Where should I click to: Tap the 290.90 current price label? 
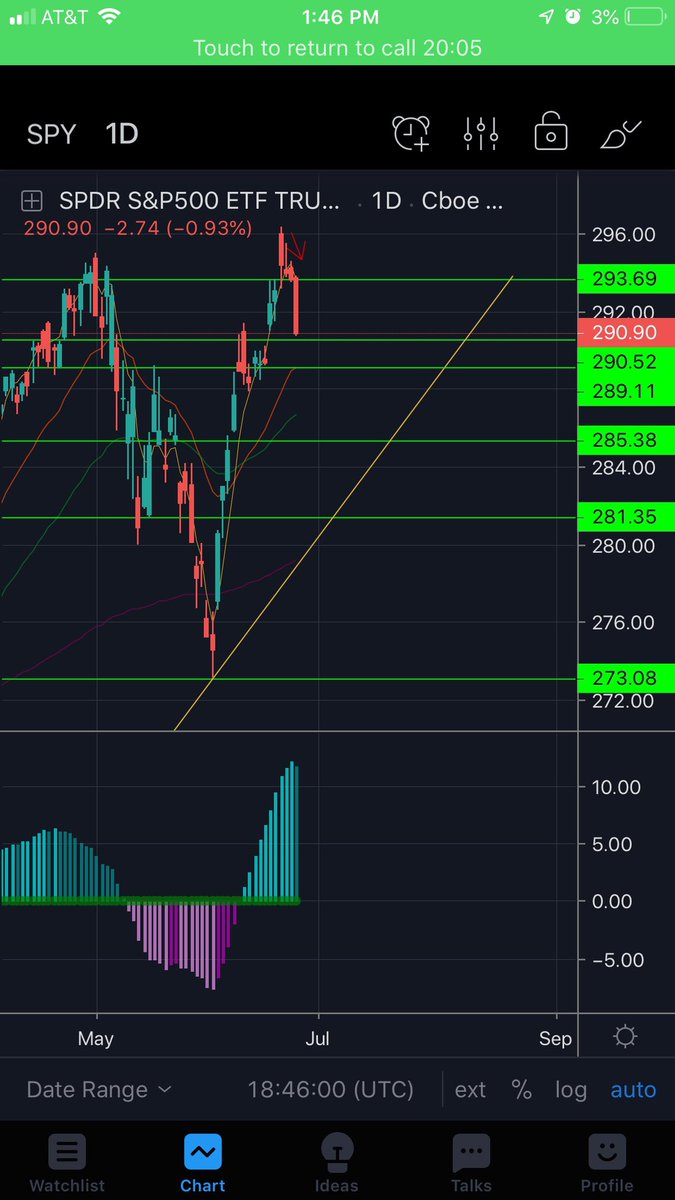(x=626, y=333)
